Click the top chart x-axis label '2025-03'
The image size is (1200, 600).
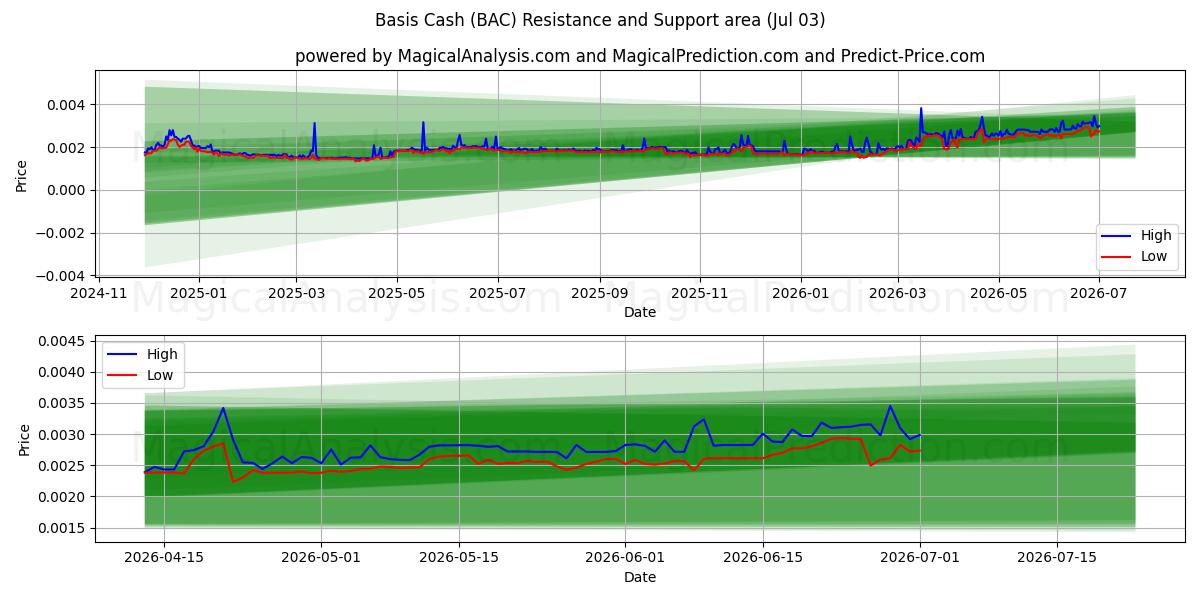tap(296, 293)
